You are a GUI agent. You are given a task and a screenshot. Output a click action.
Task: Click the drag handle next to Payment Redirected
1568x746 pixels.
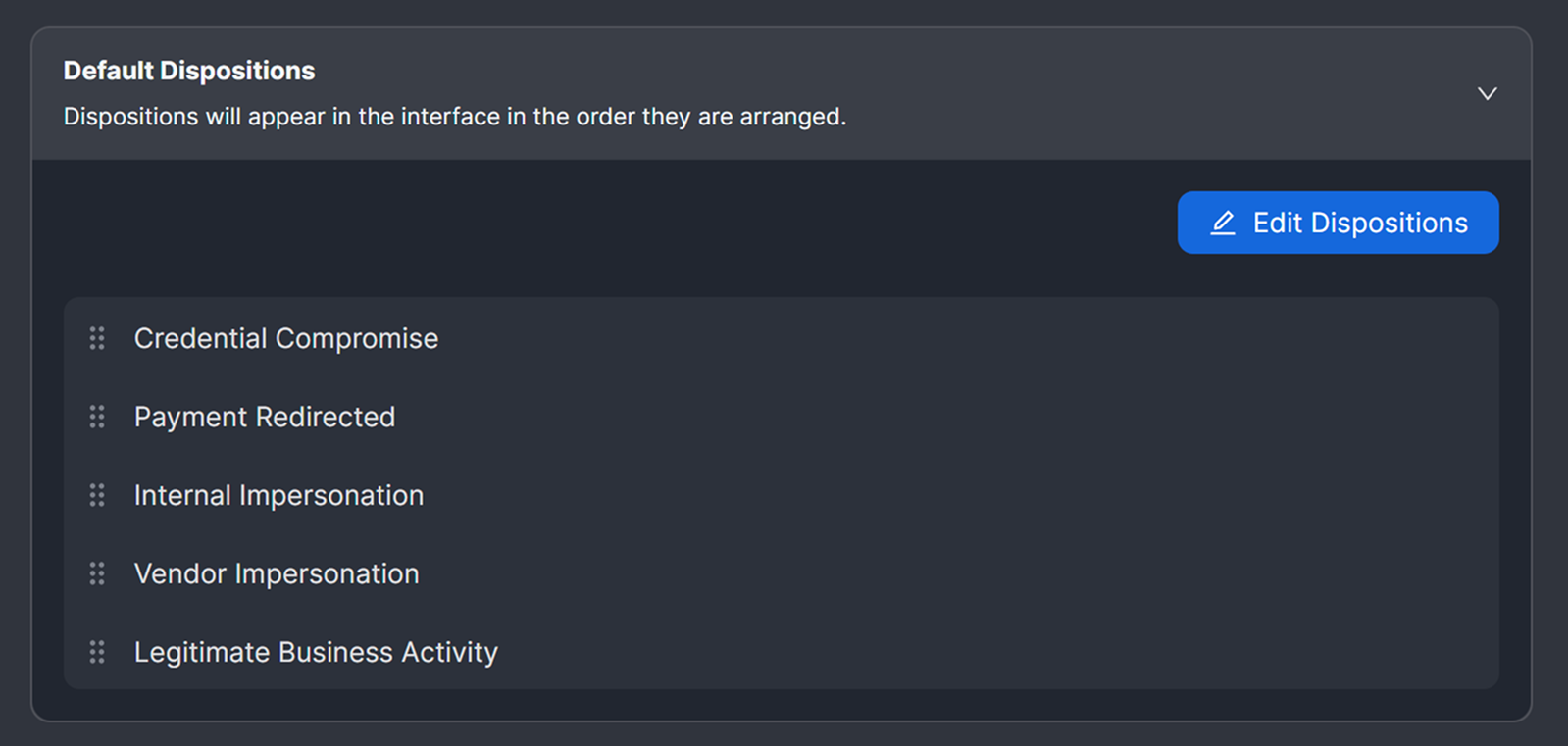pyautogui.click(x=97, y=416)
